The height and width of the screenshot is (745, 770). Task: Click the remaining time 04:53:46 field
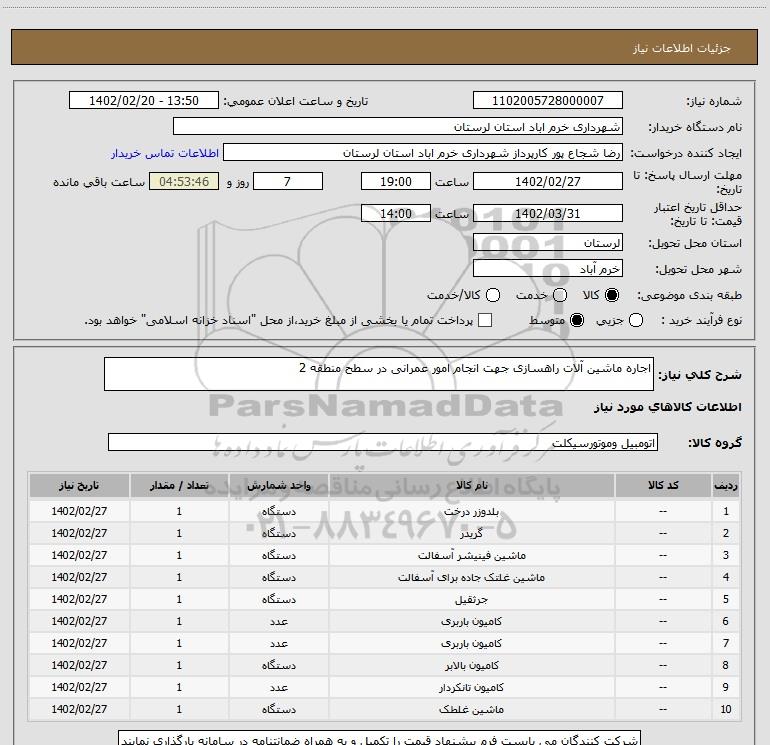184,181
